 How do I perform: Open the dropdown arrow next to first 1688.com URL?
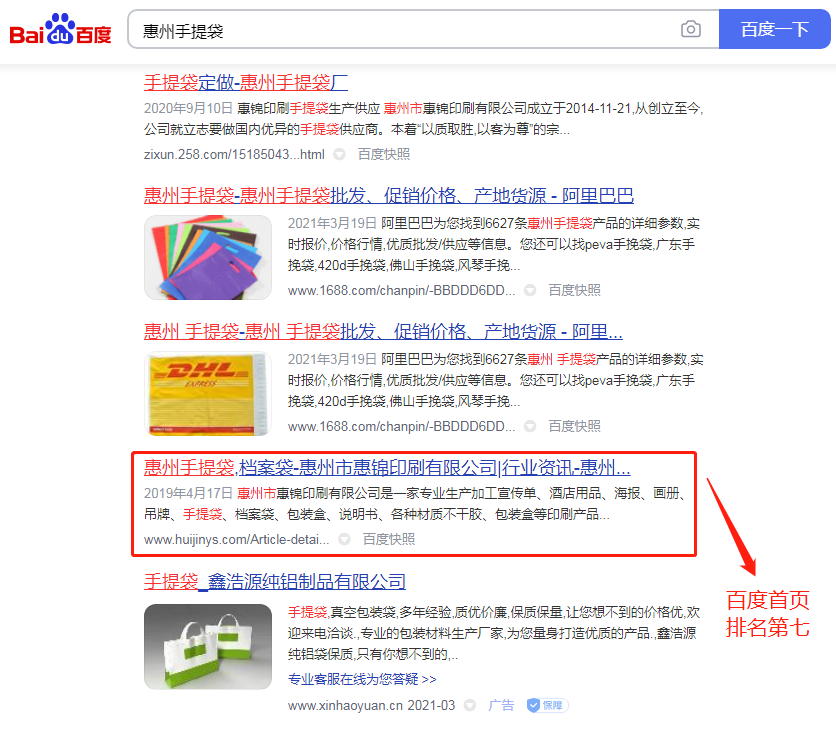[529, 290]
